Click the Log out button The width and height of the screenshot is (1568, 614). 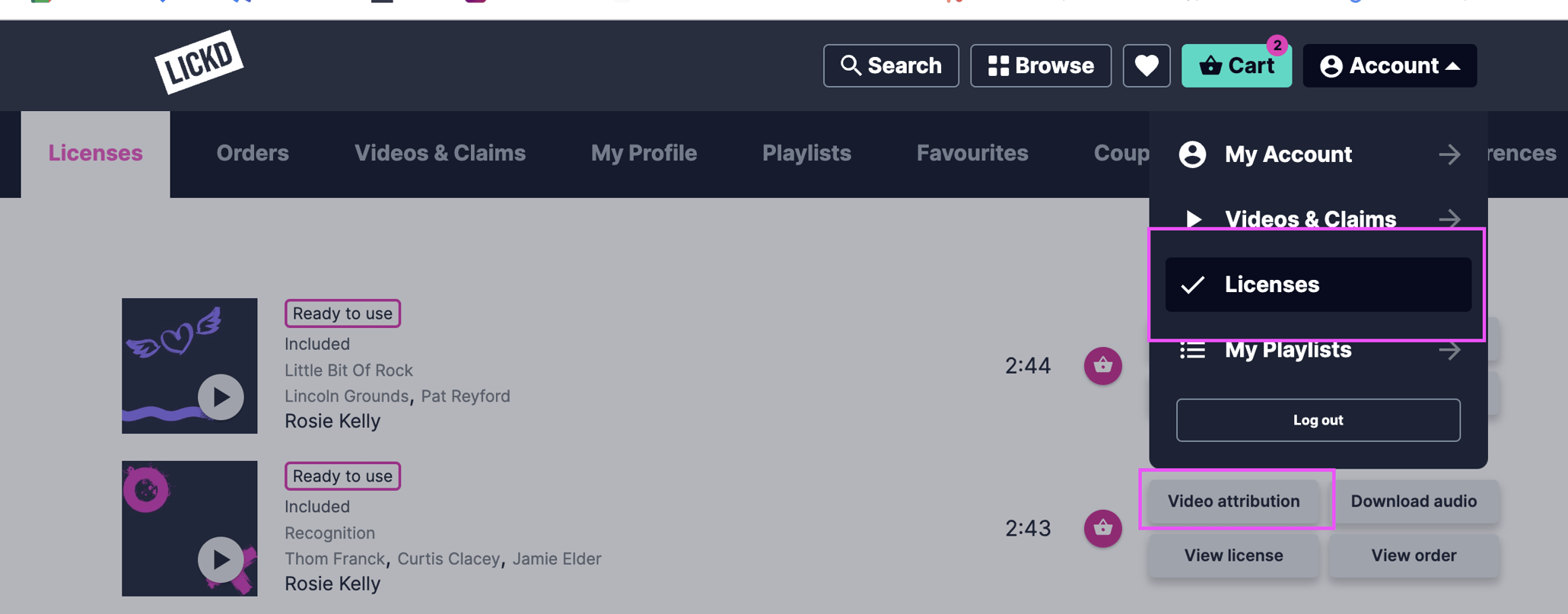tap(1318, 420)
